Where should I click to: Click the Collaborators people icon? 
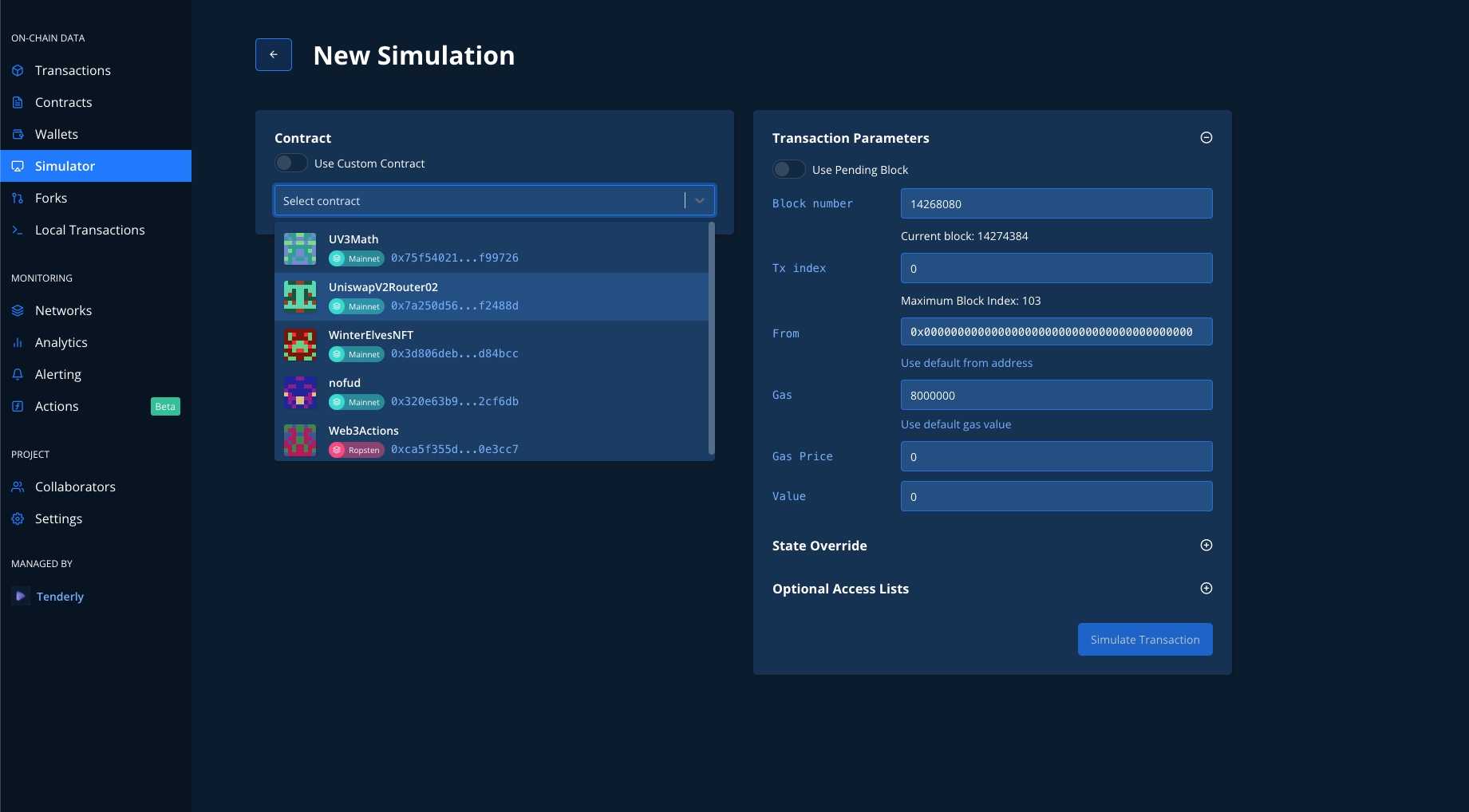tap(18, 487)
